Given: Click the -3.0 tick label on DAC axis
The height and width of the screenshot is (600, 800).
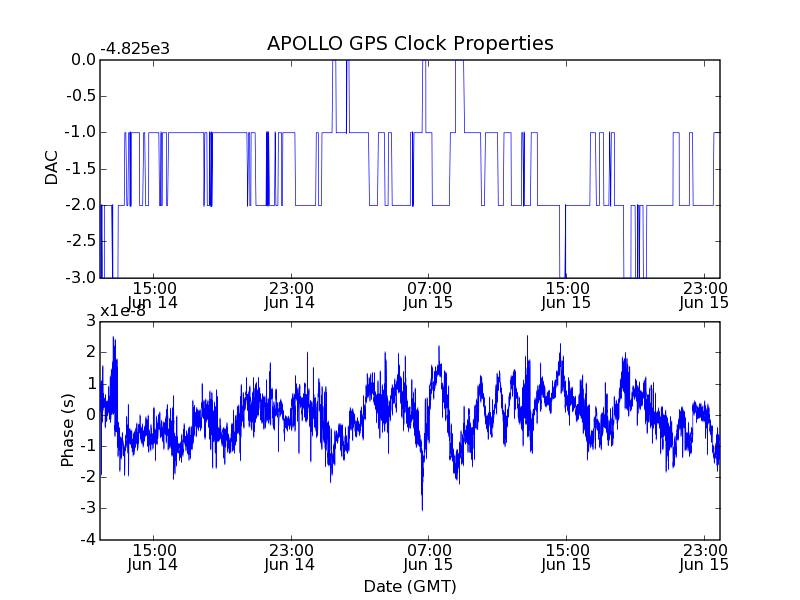Looking at the screenshot, I should (x=81, y=278).
